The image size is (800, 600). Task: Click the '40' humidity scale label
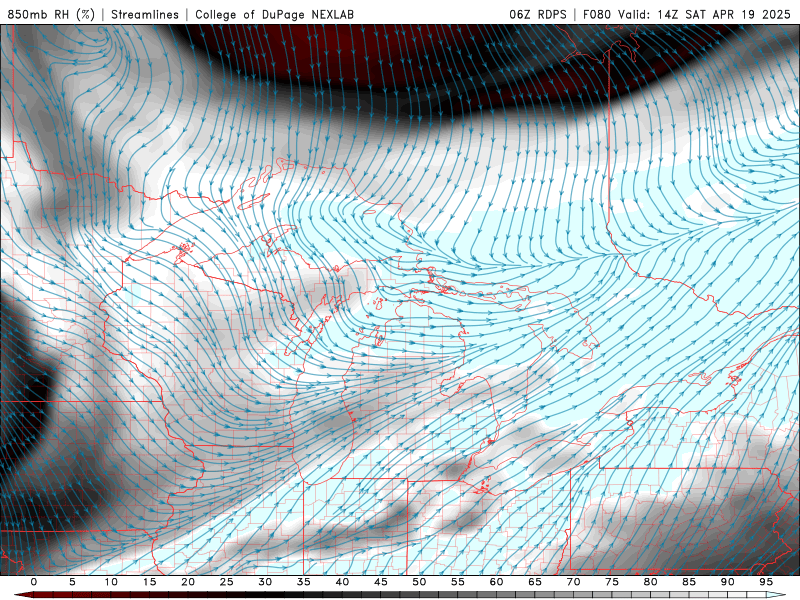pyautogui.click(x=342, y=582)
